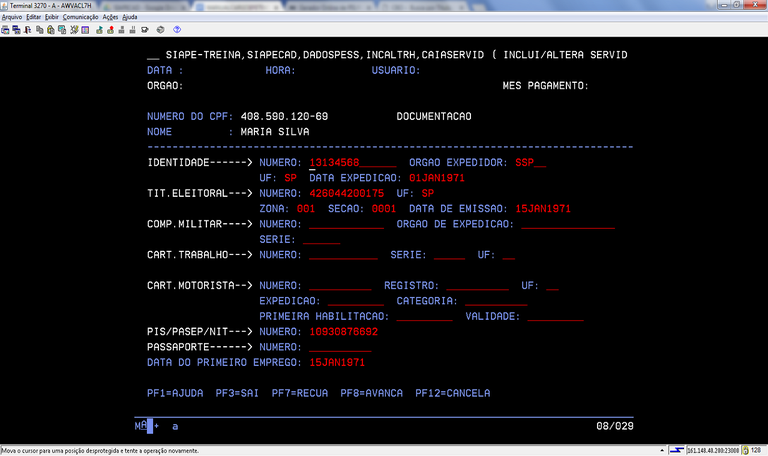This screenshot has width=768, height=456.
Task: Click the coffee cup toolbar icon
Action: [145, 30]
